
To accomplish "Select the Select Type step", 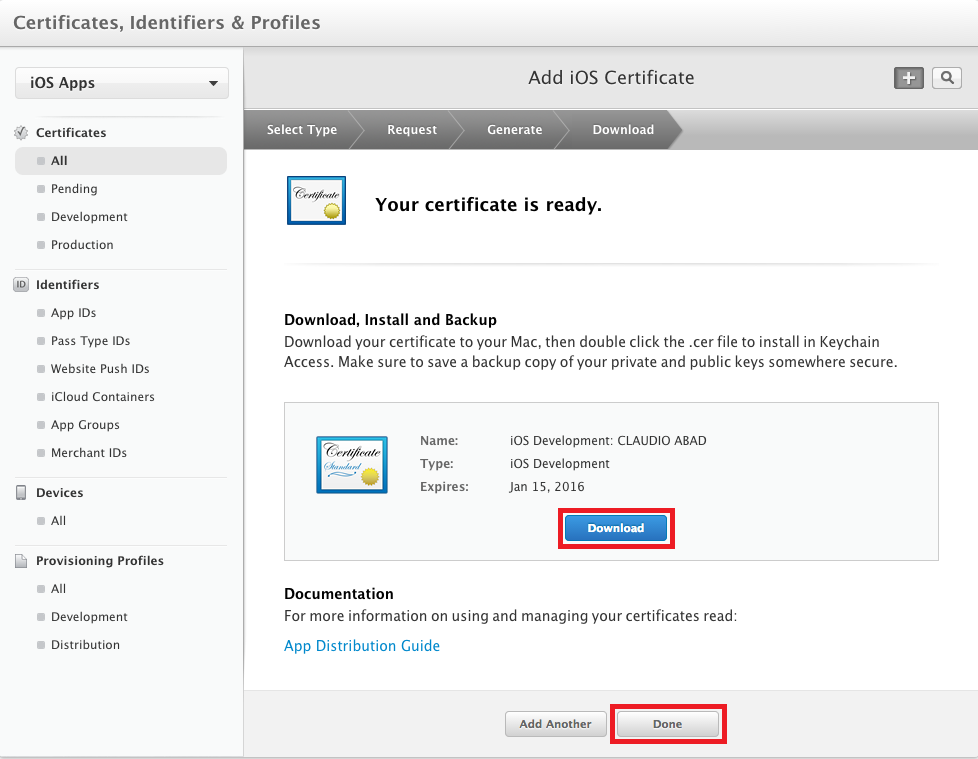I will coord(302,130).
